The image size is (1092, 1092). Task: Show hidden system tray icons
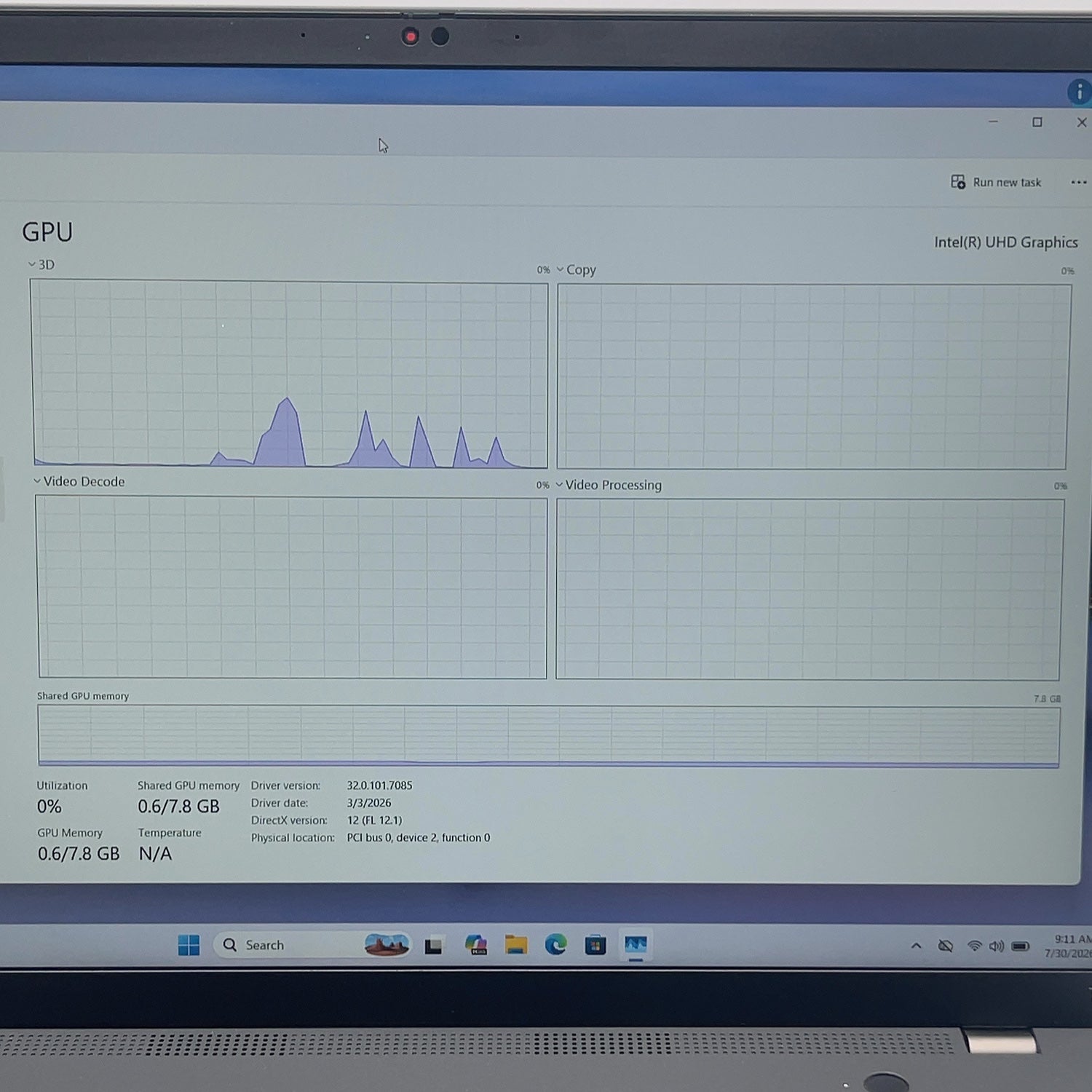(x=917, y=946)
